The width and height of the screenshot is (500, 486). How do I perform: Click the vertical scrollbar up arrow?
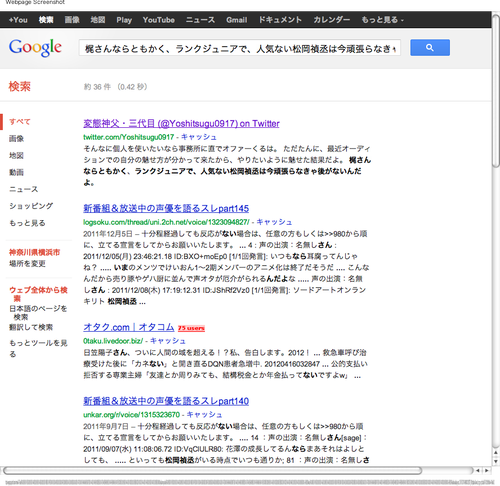[496, 453]
